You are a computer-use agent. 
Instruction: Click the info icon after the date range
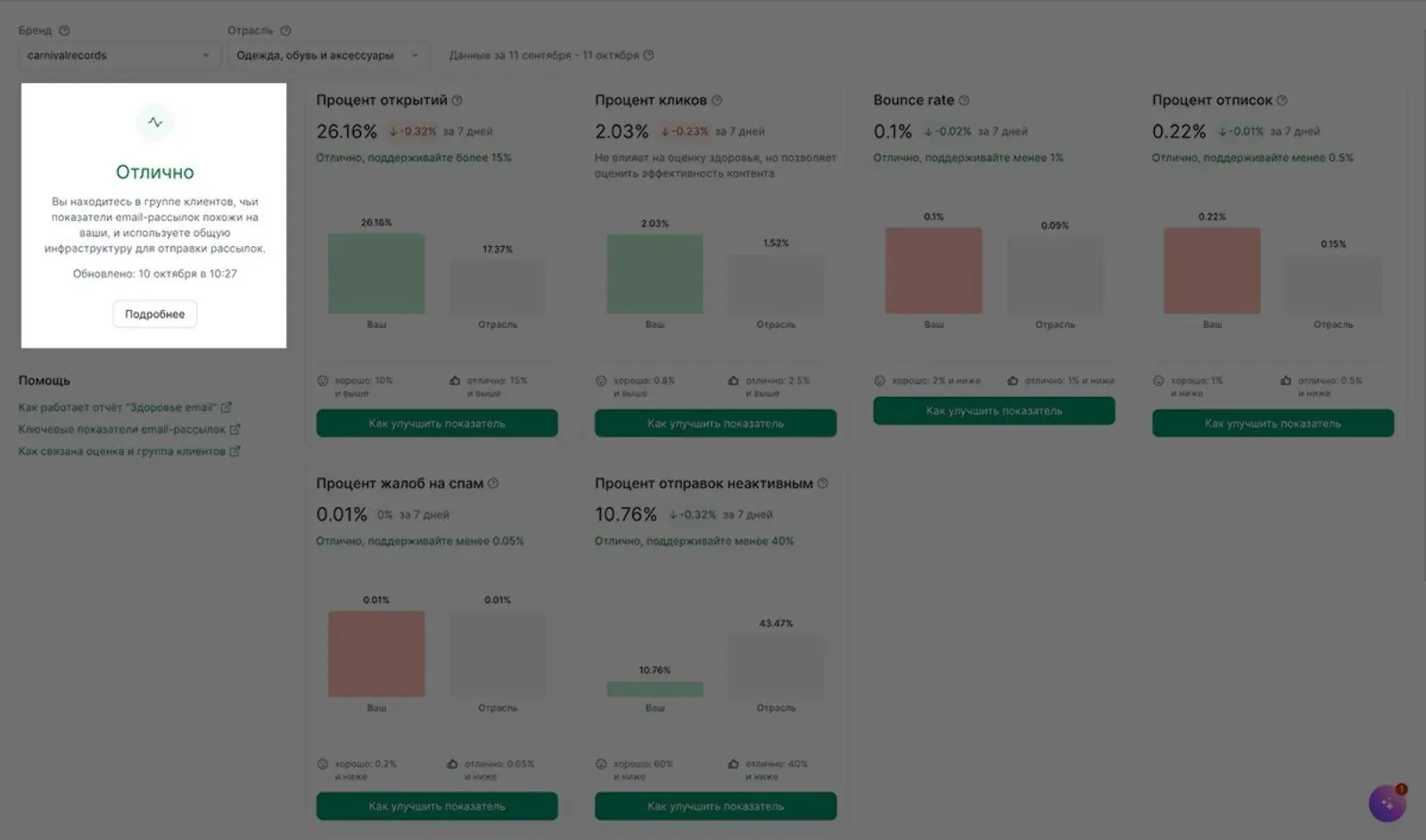pos(648,55)
